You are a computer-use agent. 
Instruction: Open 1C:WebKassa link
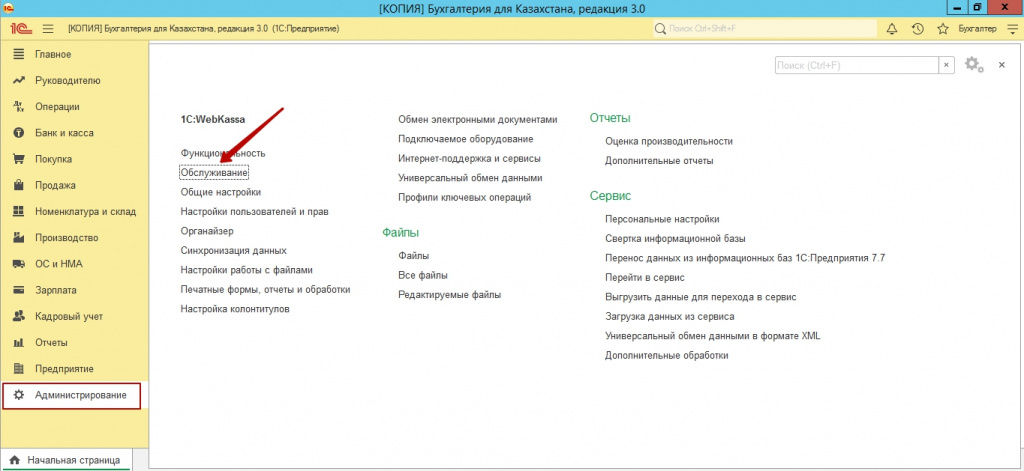click(x=213, y=120)
